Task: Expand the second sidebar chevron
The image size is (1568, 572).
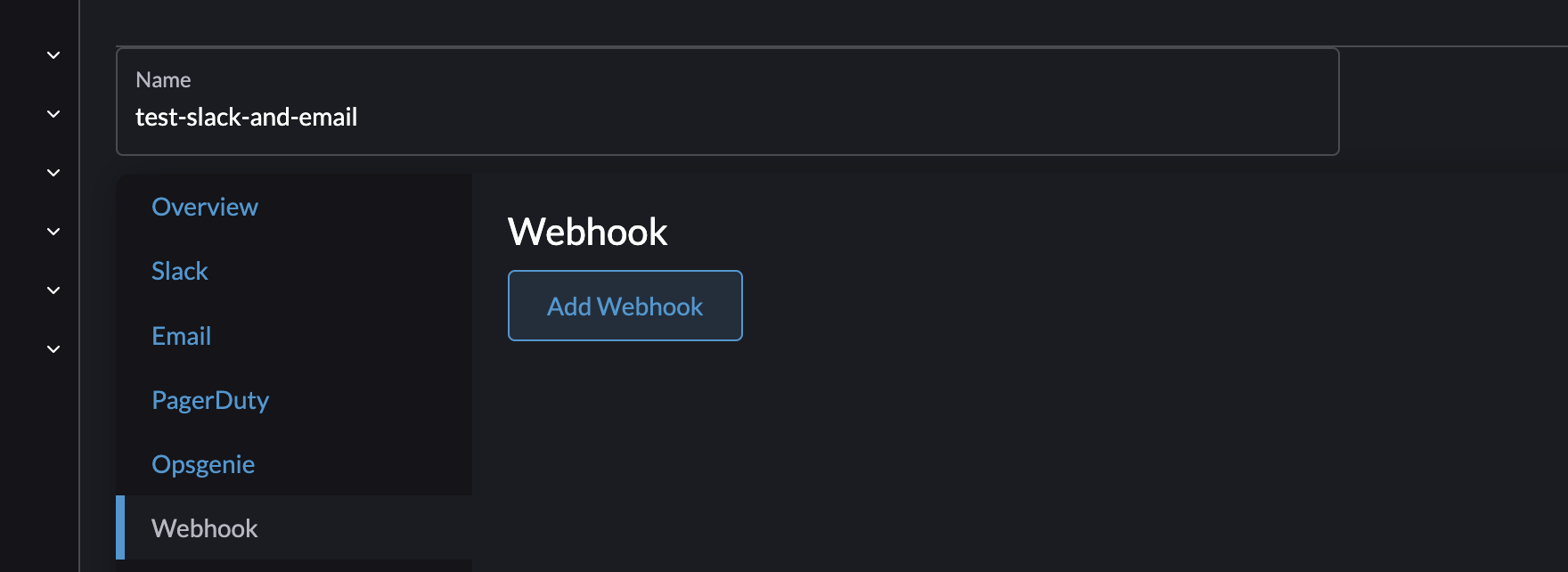Action: 53,113
